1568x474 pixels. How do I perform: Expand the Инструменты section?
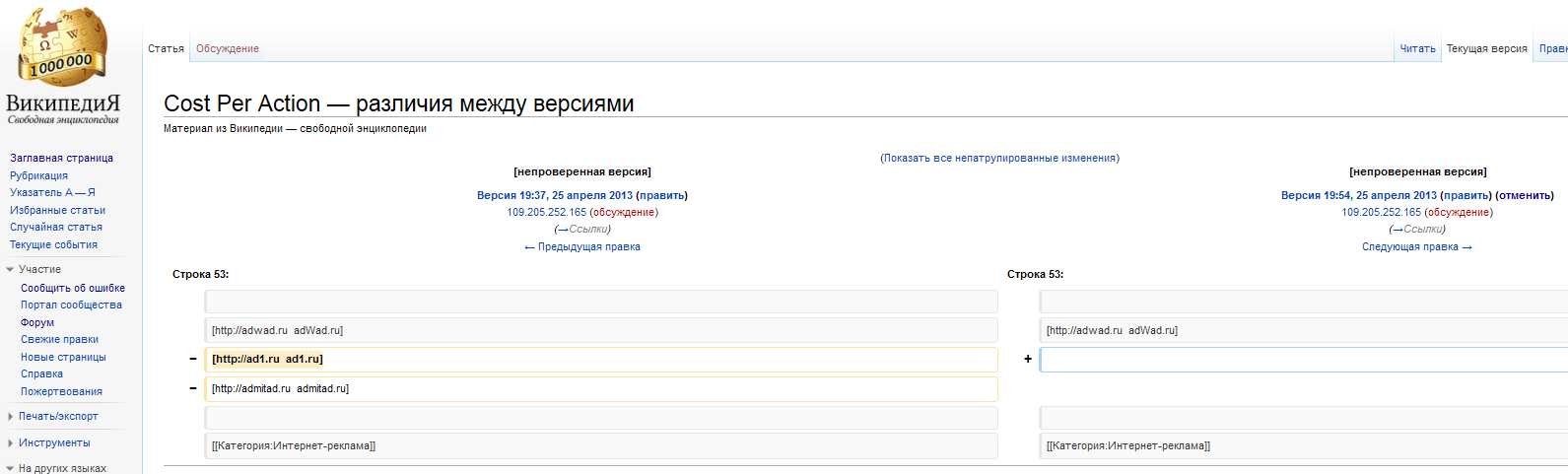54,442
